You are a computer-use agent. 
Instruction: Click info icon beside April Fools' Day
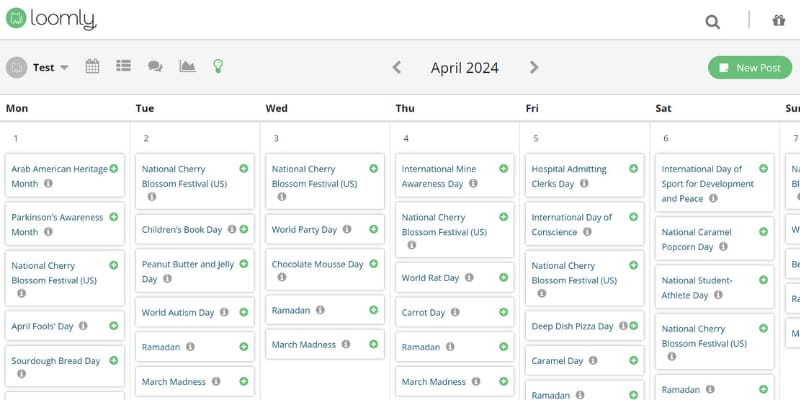[84, 326]
